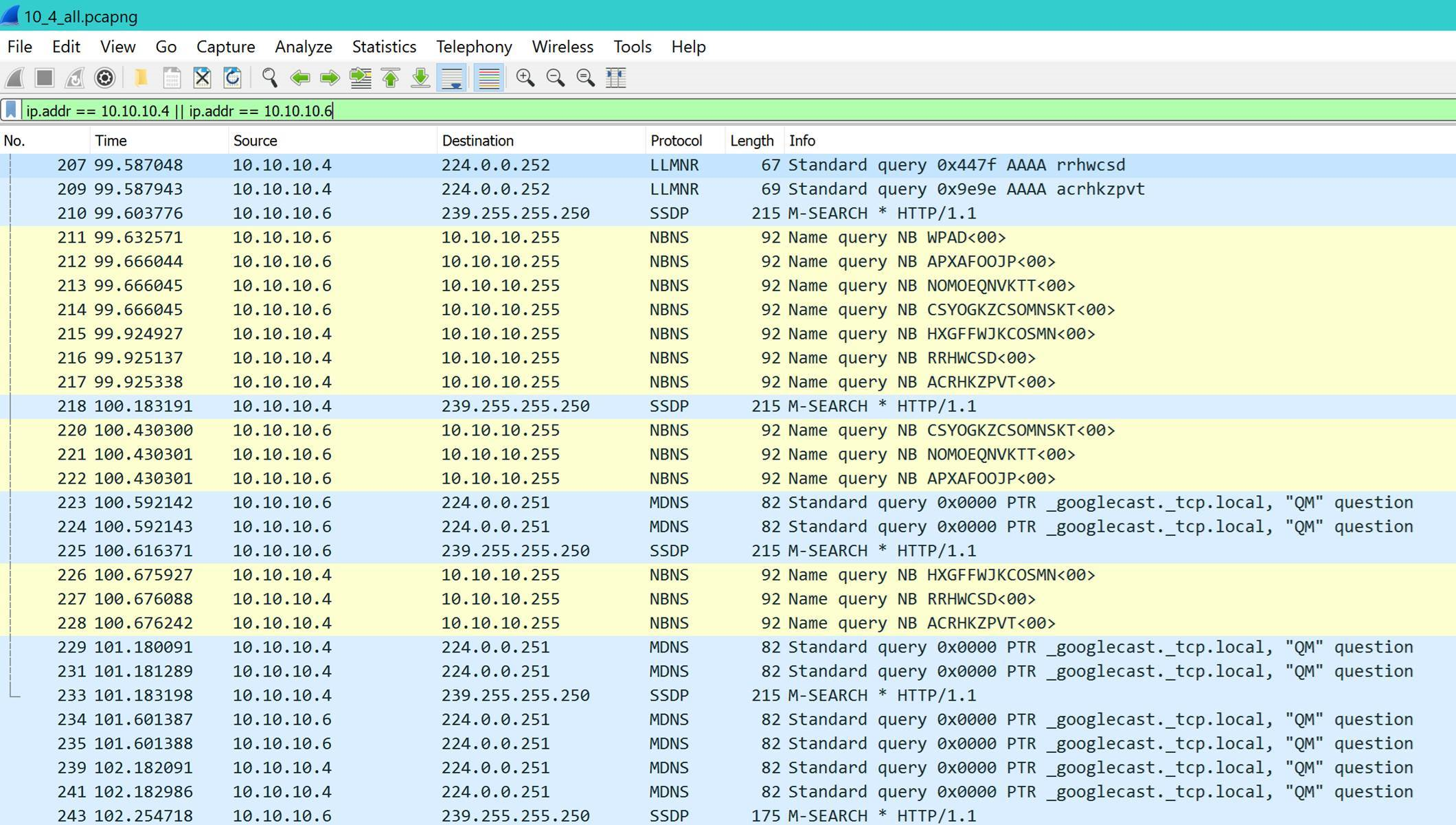Go to the previous packet with the back arrow
Screen dimensions: 1456x825
299,78
